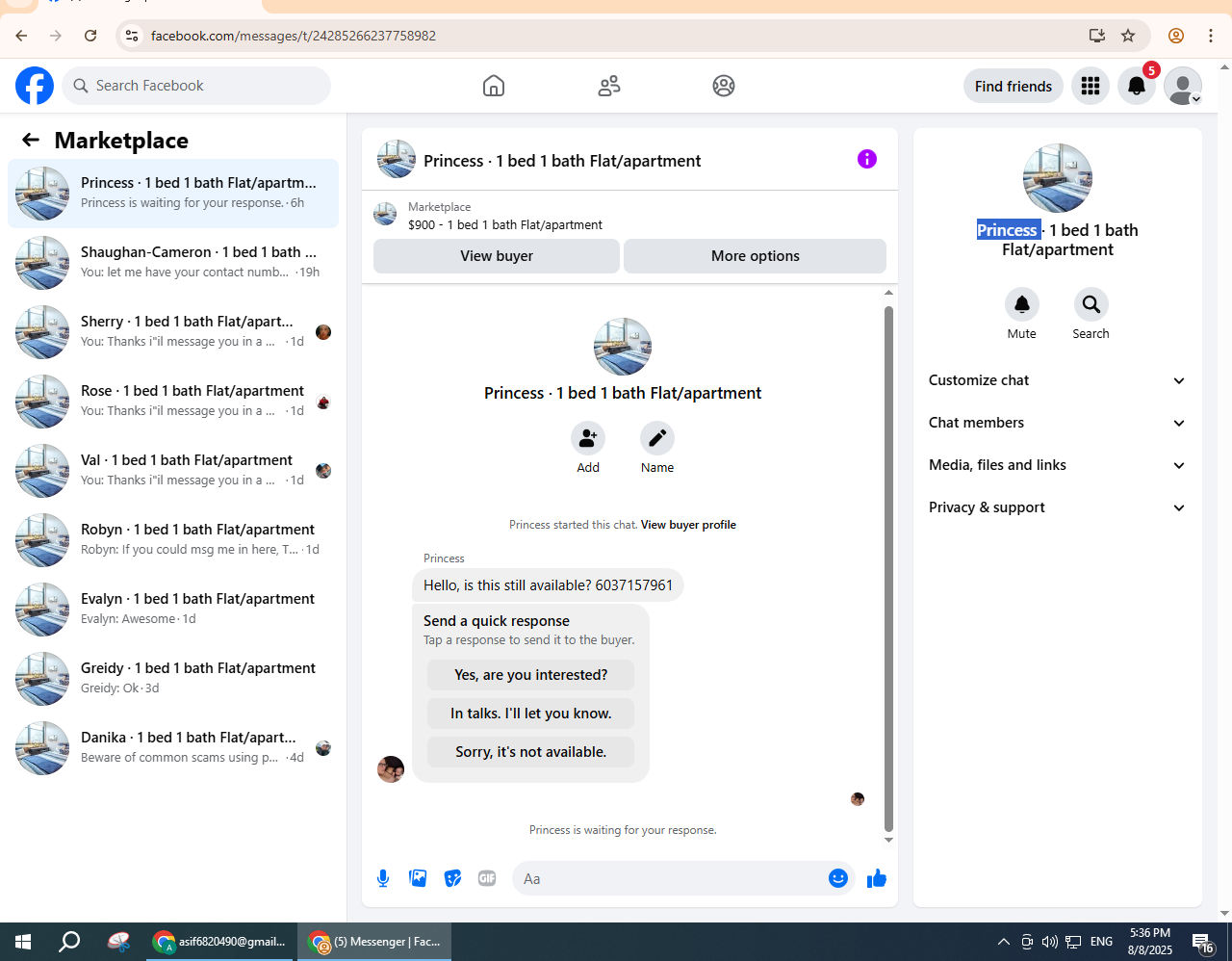Image resolution: width=1232 pixels, height=961 pixels.
Task: Open Rose's apartment conversation
Action: click(173, 402)
